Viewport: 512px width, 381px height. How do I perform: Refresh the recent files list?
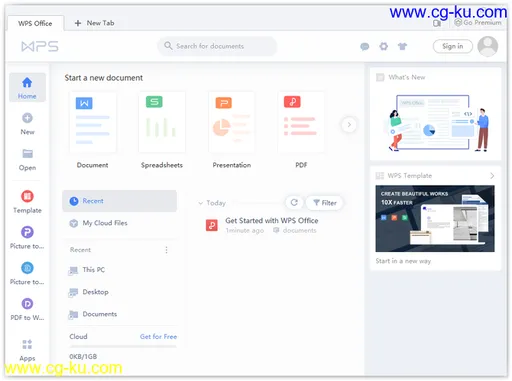(294, 203)
